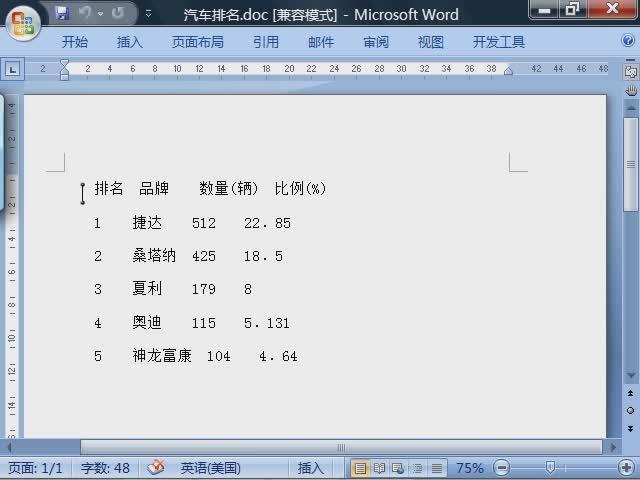Viewport: 640px width, 480px height.
Task: Click the brand name 桑塔纳
Action: click(154, 256)
